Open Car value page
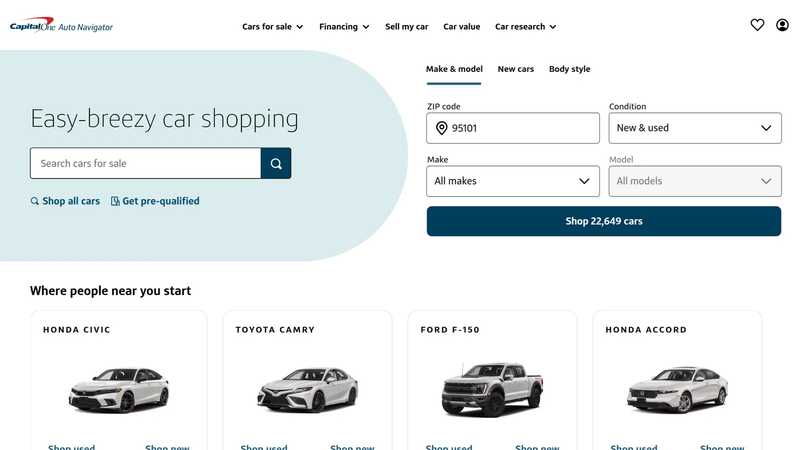Screen dimensions: 800x450 tap(461, 27)
